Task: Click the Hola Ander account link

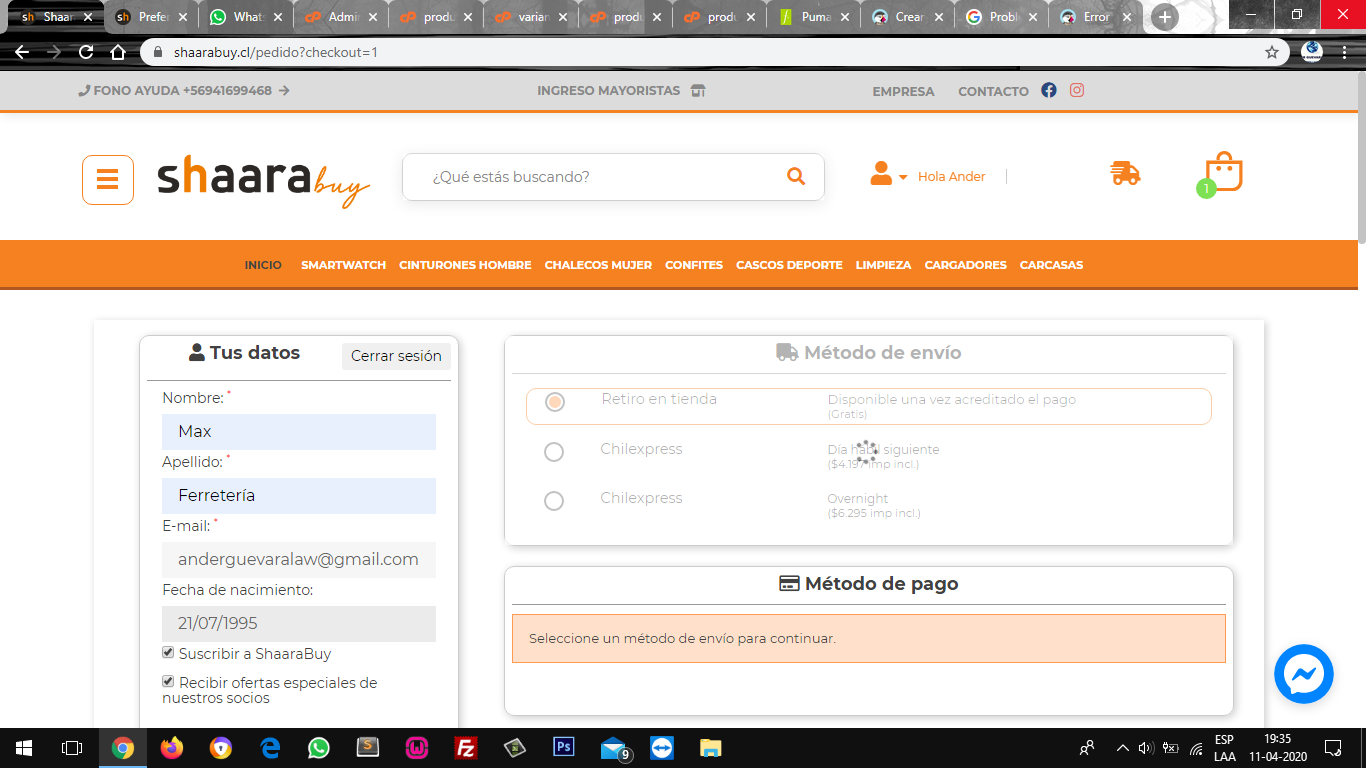Action: tap(951, 177)
